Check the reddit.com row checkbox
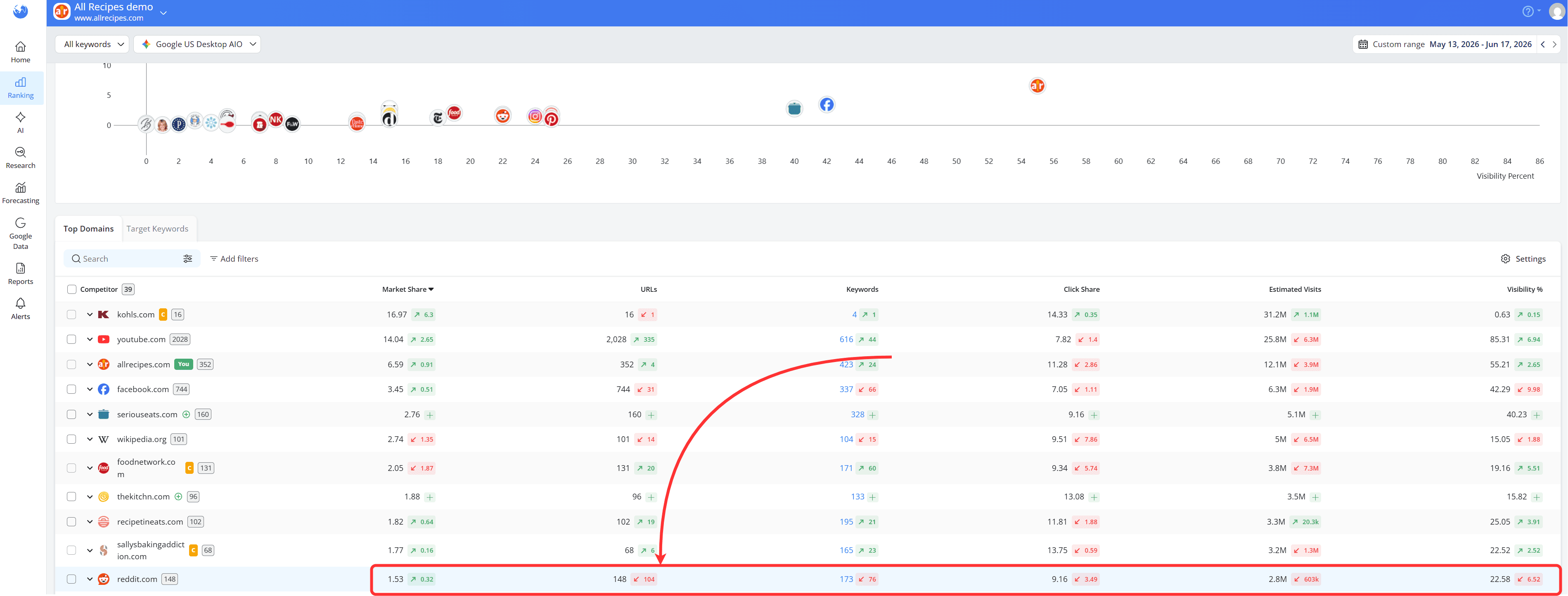 pyautogui.click(x=72, y=579)
